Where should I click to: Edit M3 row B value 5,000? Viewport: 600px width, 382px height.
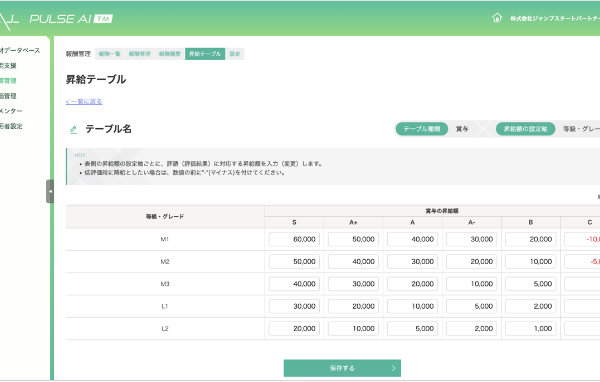pos(530,284)
